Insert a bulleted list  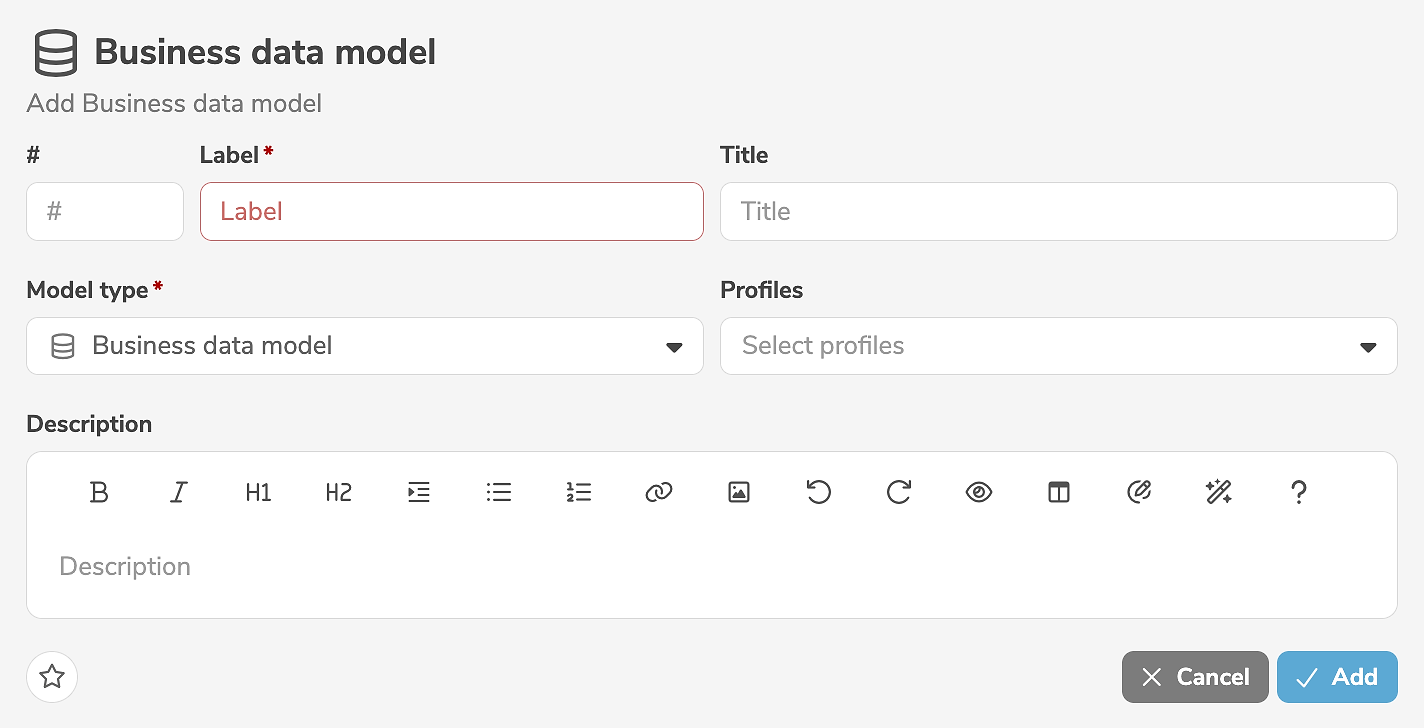tap(499, 492)
